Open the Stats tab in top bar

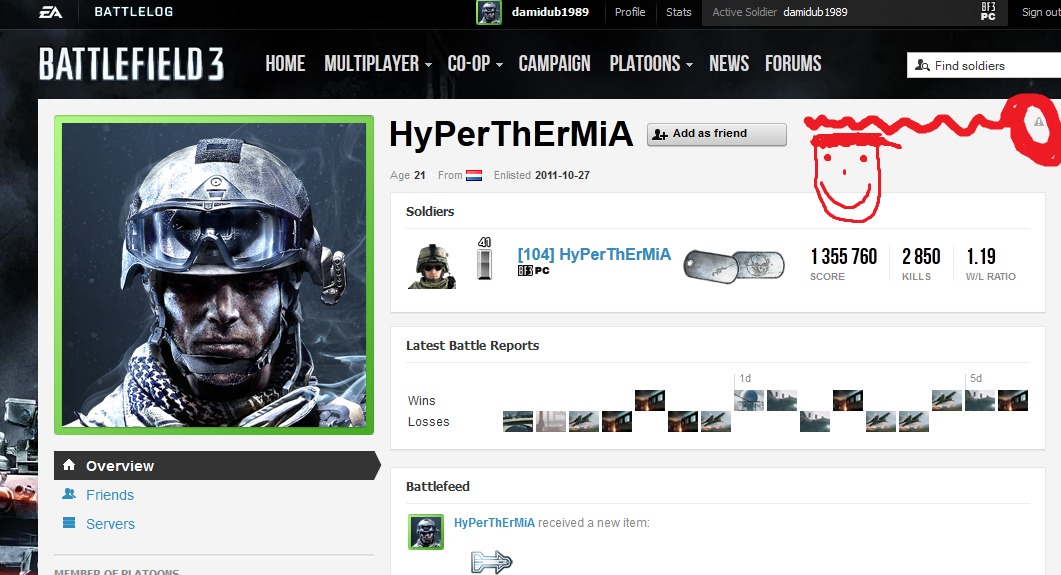pyautogui.click(x=679, y=12)
